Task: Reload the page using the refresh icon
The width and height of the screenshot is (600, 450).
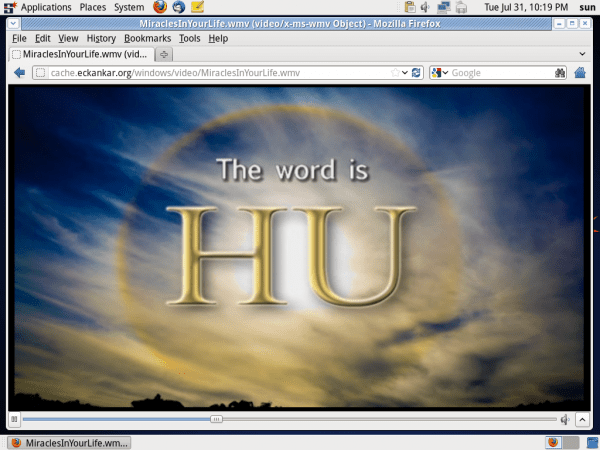Action: [416, 73]
